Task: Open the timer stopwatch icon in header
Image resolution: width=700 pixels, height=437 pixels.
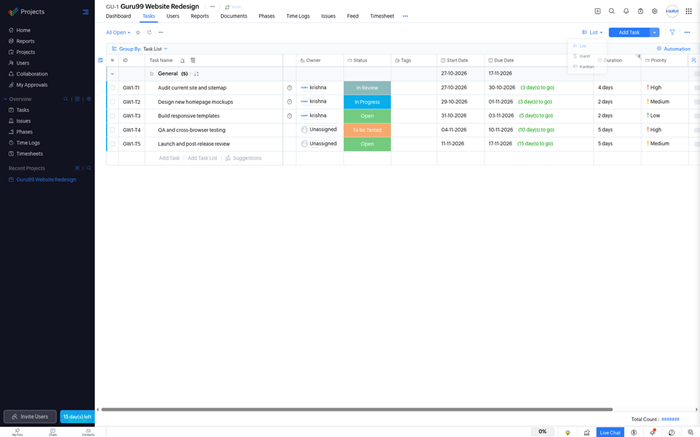Action: click(640, 11)
